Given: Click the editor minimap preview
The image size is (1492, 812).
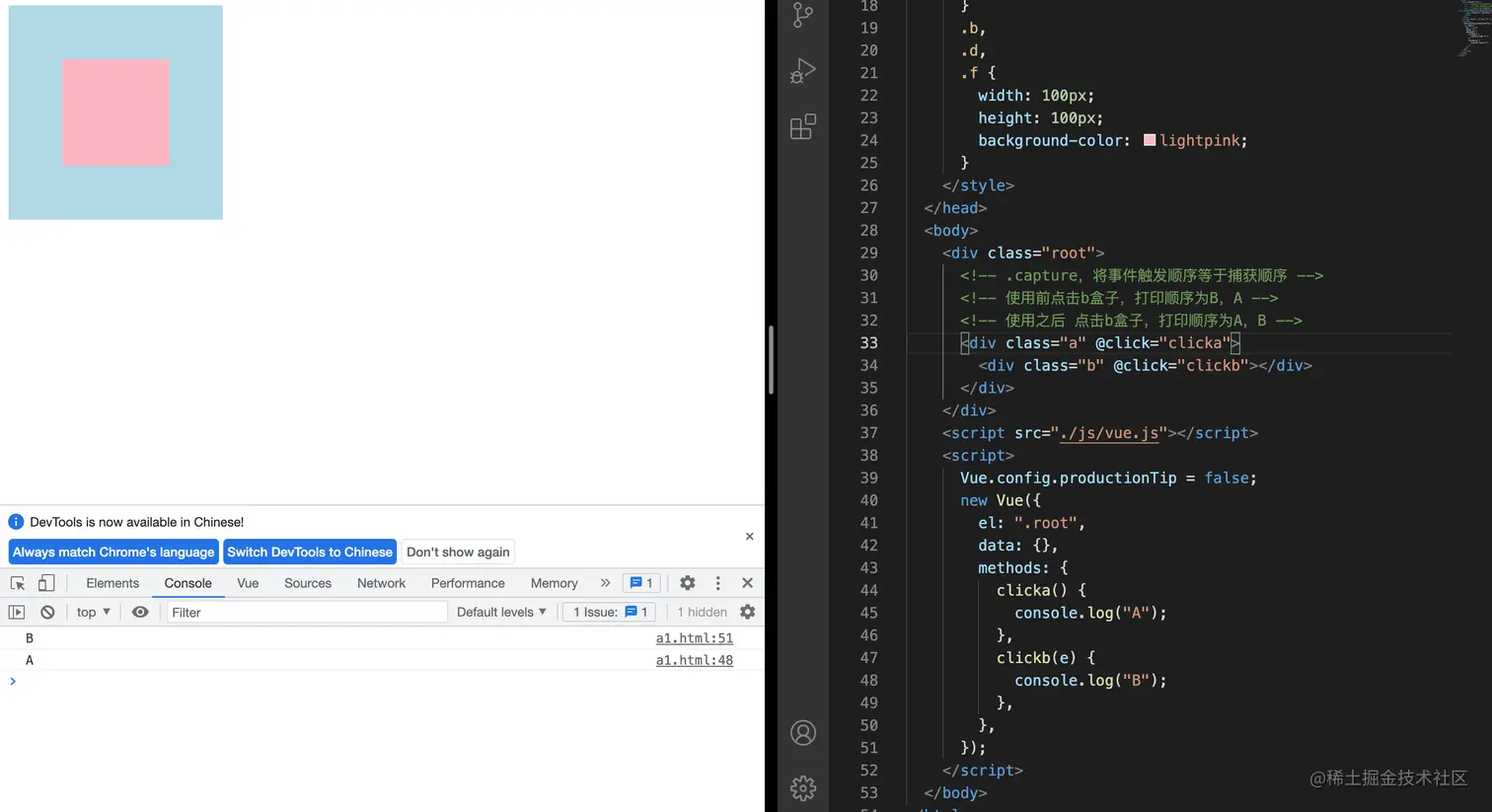Looking at the screenshot, I should click(1474, 28).
